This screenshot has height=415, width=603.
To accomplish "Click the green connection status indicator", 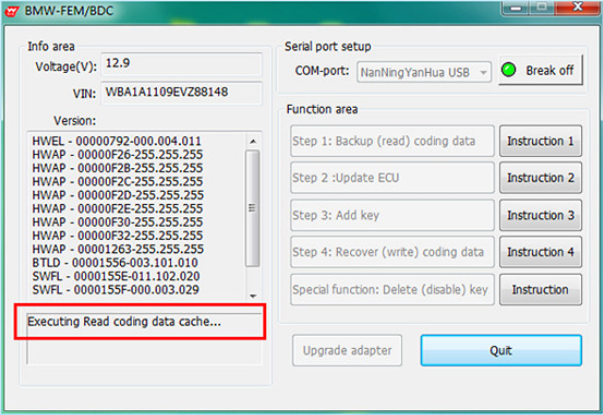I will 508,70.
